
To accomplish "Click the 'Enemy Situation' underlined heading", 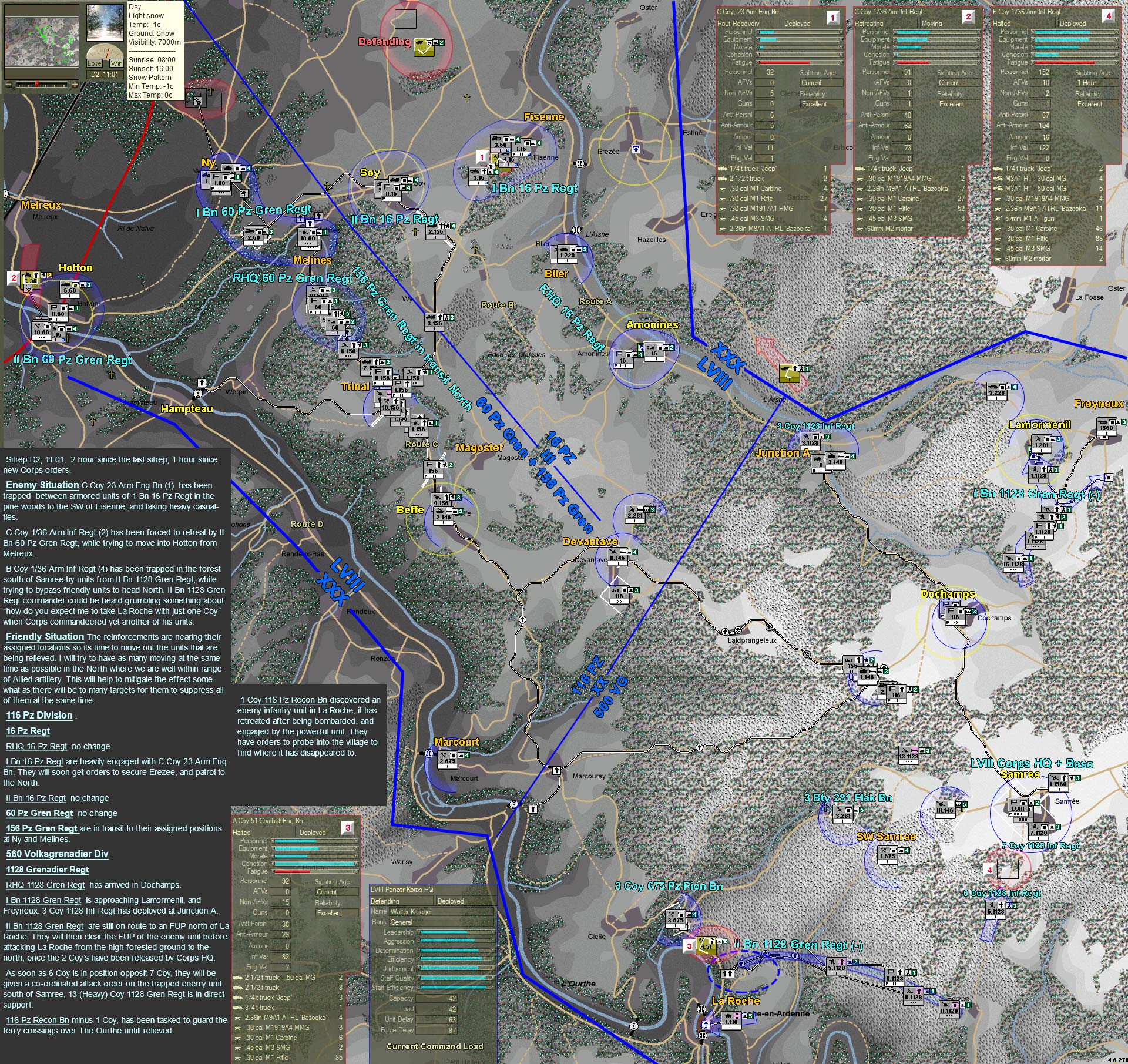I will pos(42,485).
